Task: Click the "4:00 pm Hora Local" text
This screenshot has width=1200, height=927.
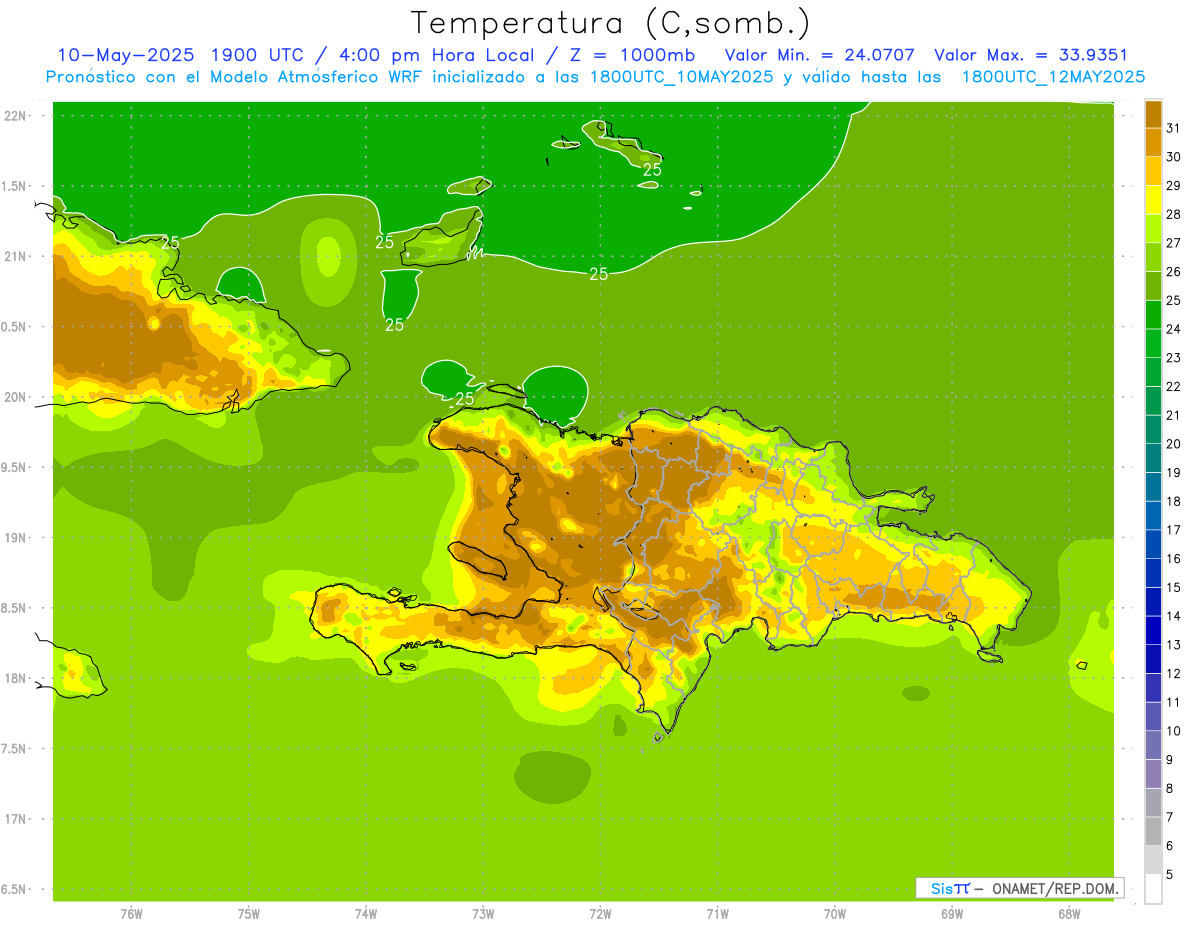Action: [x=436, y=55]
